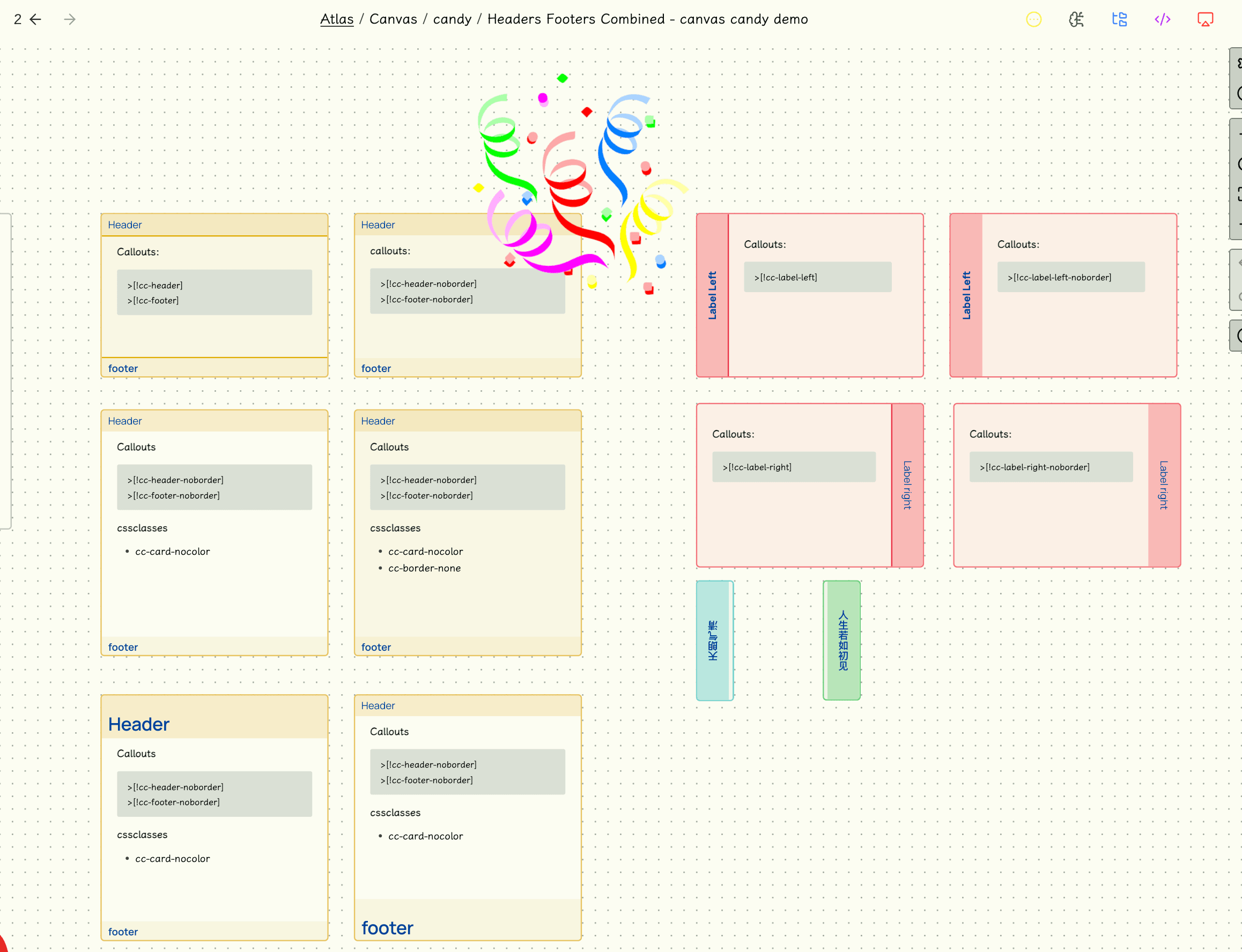Select the Label right vertical strip
The image size is (1242, 952).
(907, 485)
